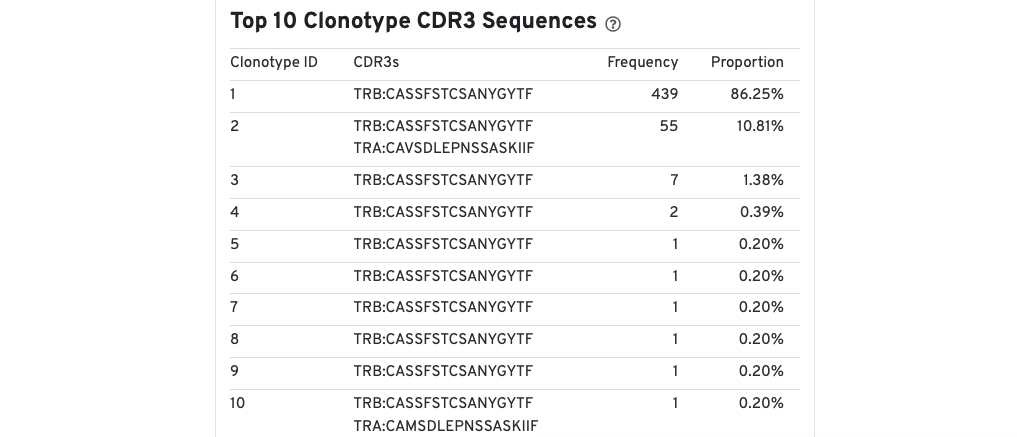Select the clonotype 1 CDR3 sequence
Viewport: 1017px width, 437px height.
[443, 95]
